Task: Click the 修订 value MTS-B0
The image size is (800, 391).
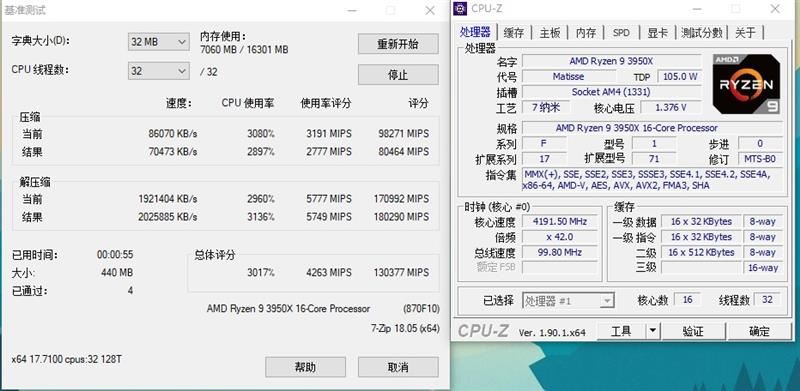Action: coord(760,159)
